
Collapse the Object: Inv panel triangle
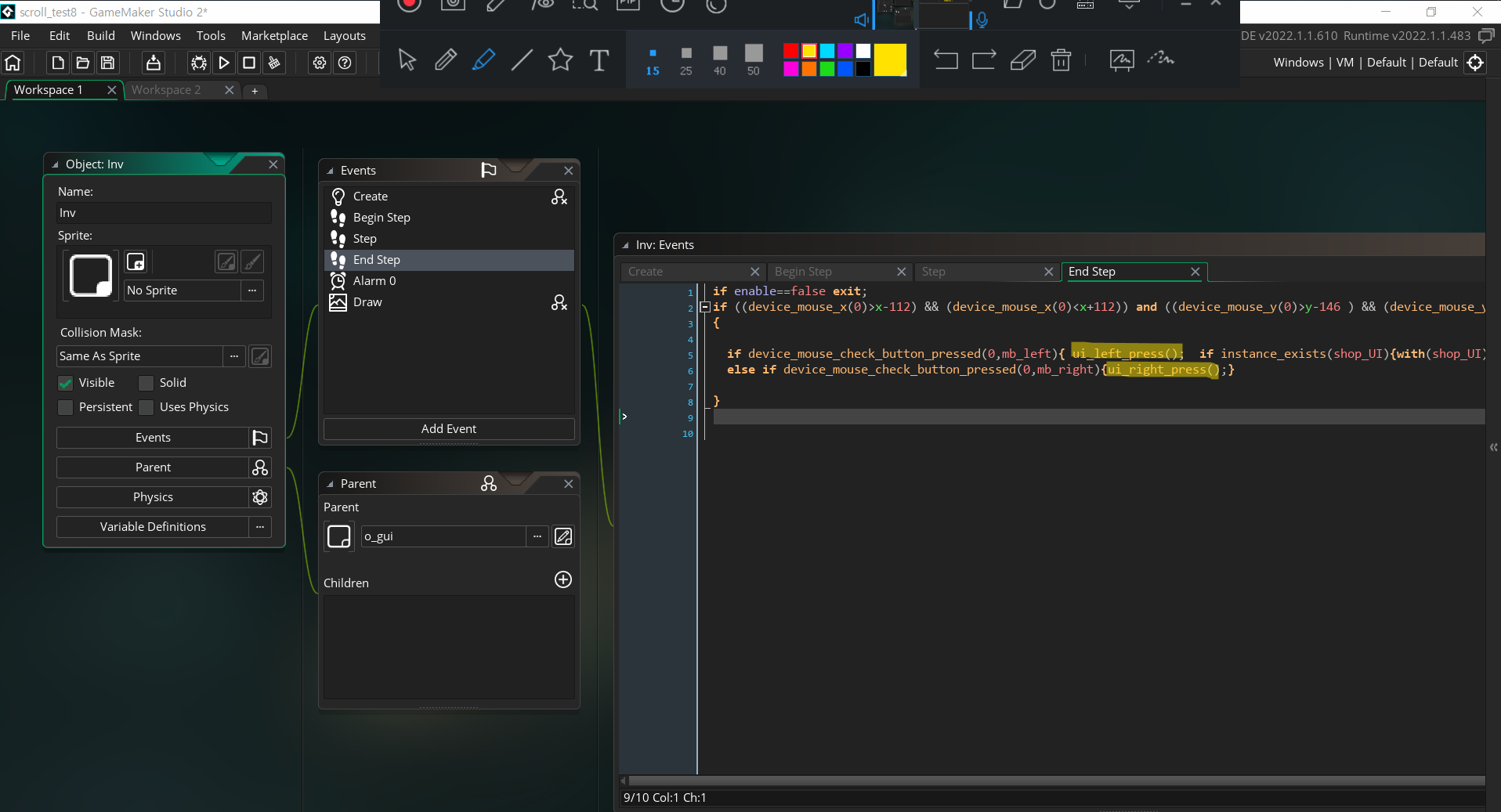55,164
